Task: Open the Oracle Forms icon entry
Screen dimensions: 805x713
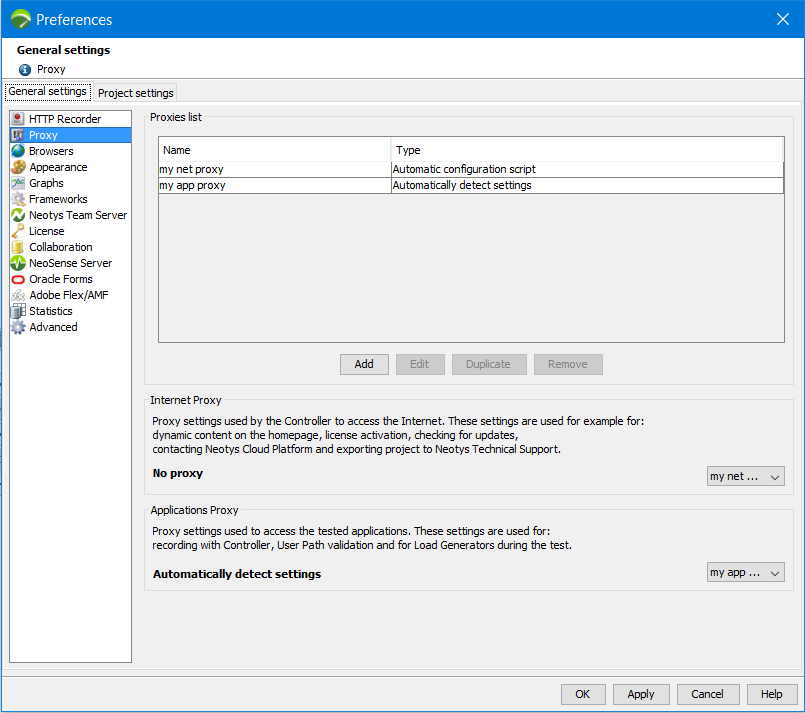Action: [18, 279]
